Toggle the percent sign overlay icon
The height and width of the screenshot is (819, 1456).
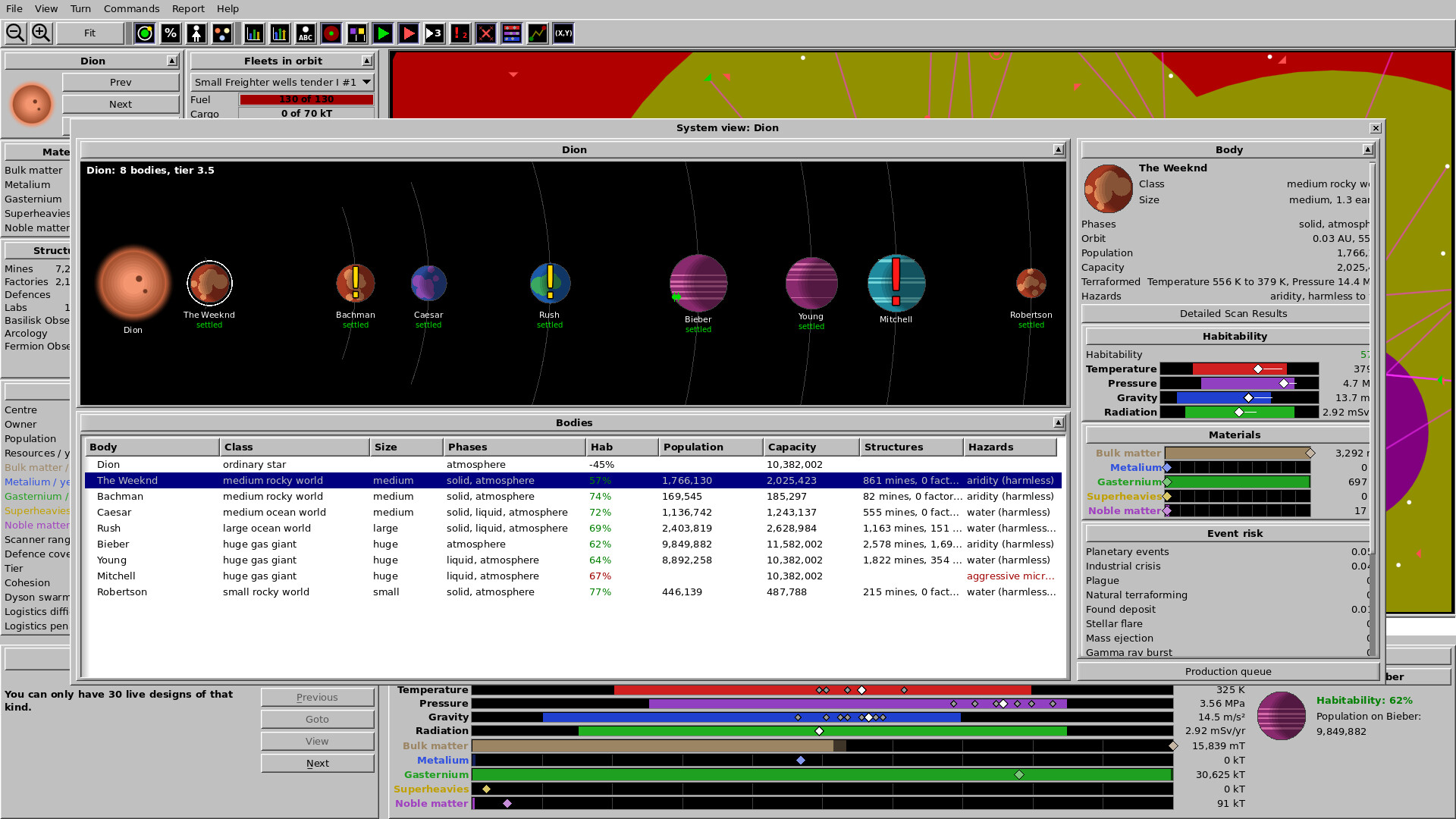(x=171, y=33)
